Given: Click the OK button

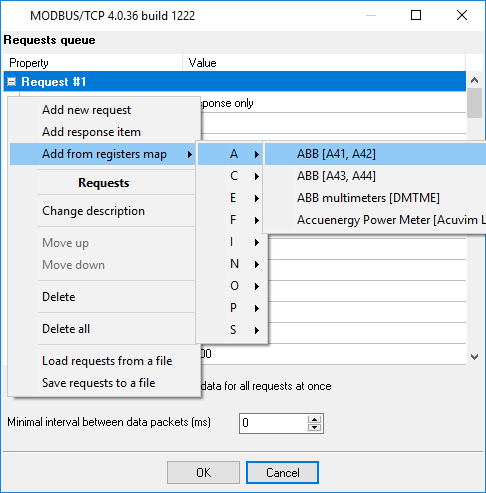Looking at the screenshot, I should [203, 473].
